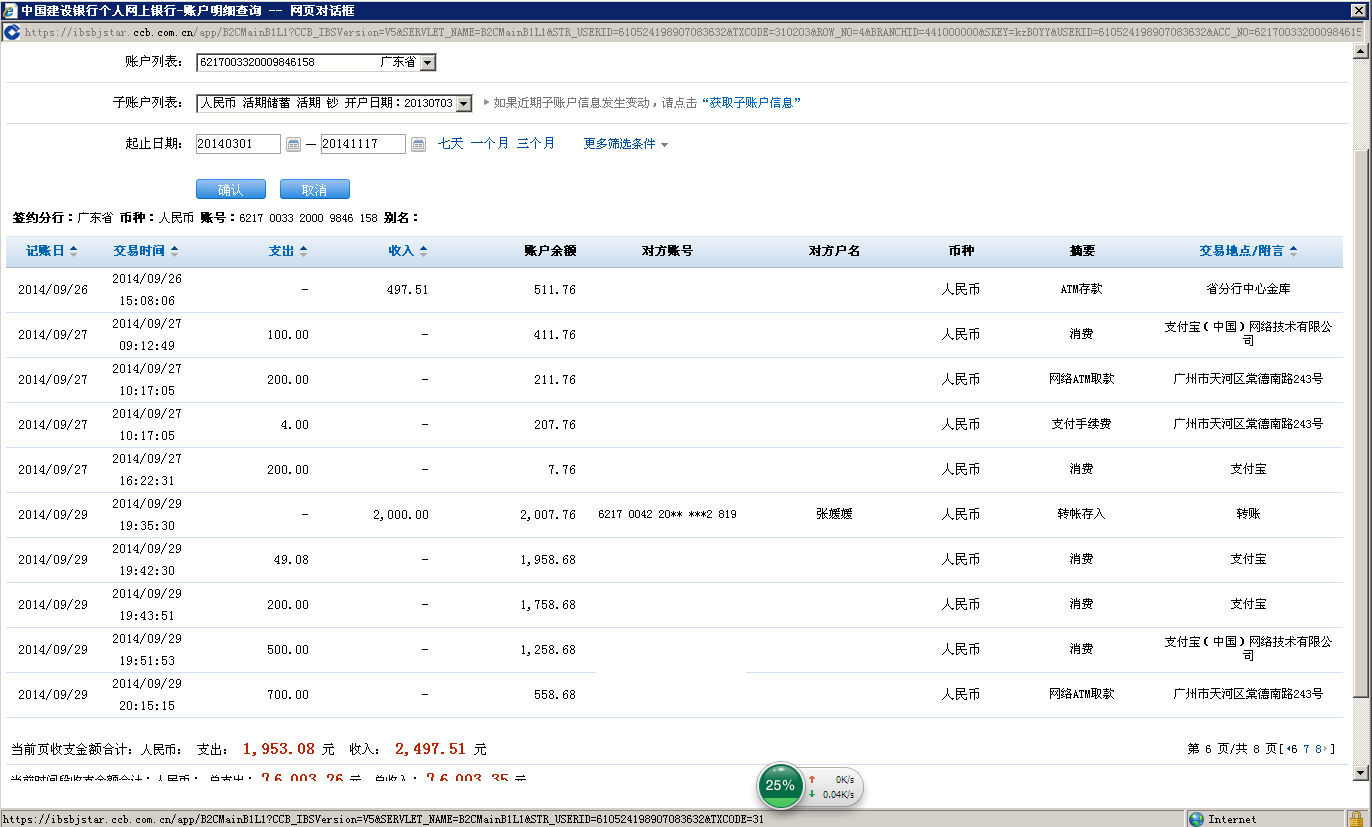The height and width of the screenshot is (827, 1372).
Task: Expand 更多筛选条件 filter options
Action: pos(626,144)
